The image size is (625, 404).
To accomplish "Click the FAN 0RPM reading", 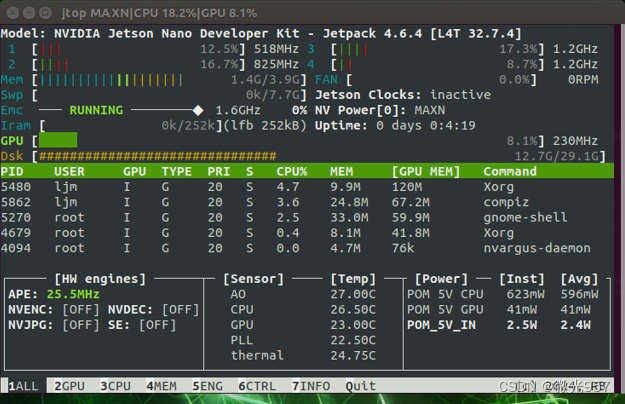I will pyautogui.click(x=583, y=80).
